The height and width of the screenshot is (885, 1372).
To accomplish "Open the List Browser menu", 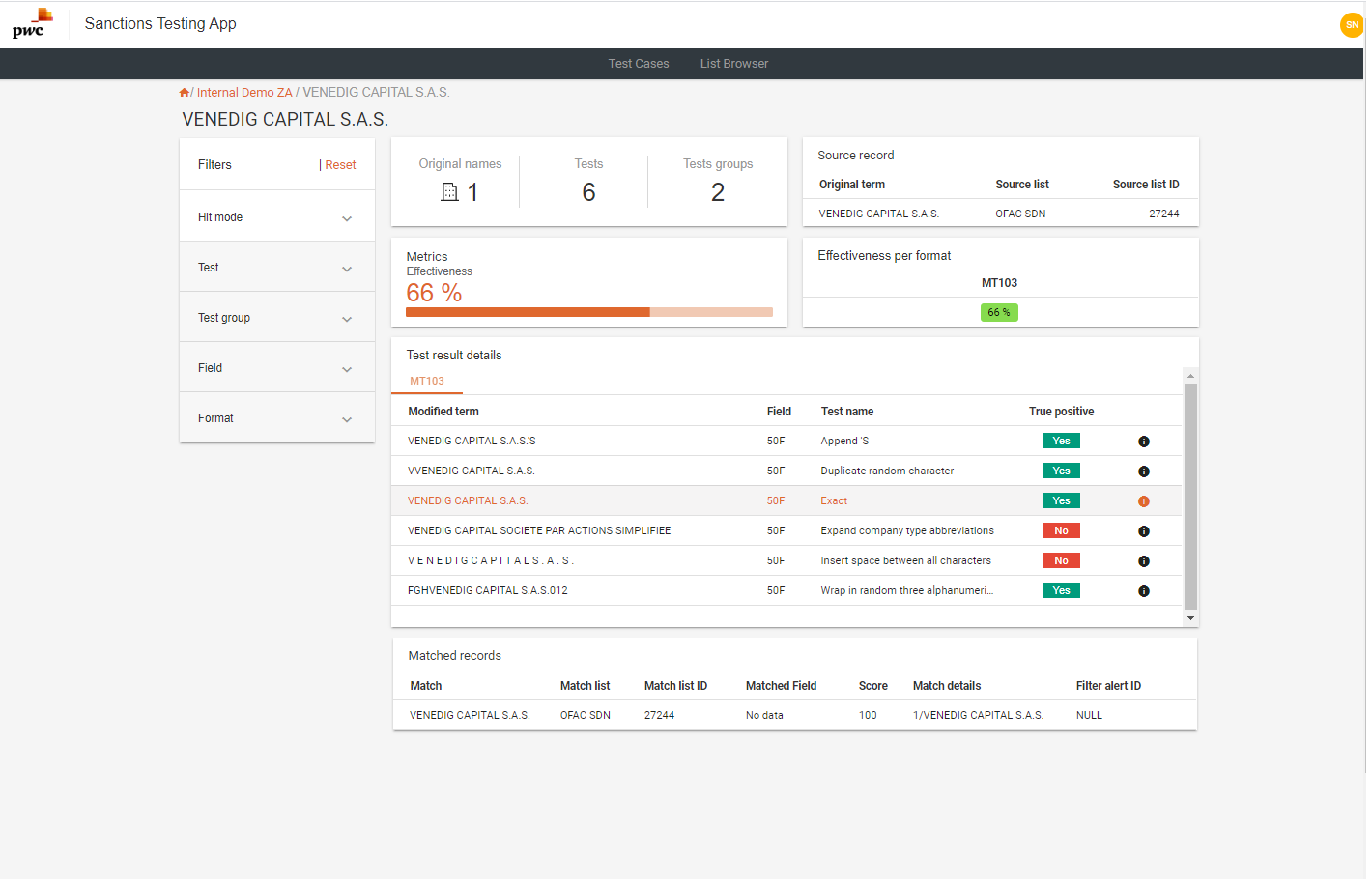I will pyautogui.click(x=733, y=64).
